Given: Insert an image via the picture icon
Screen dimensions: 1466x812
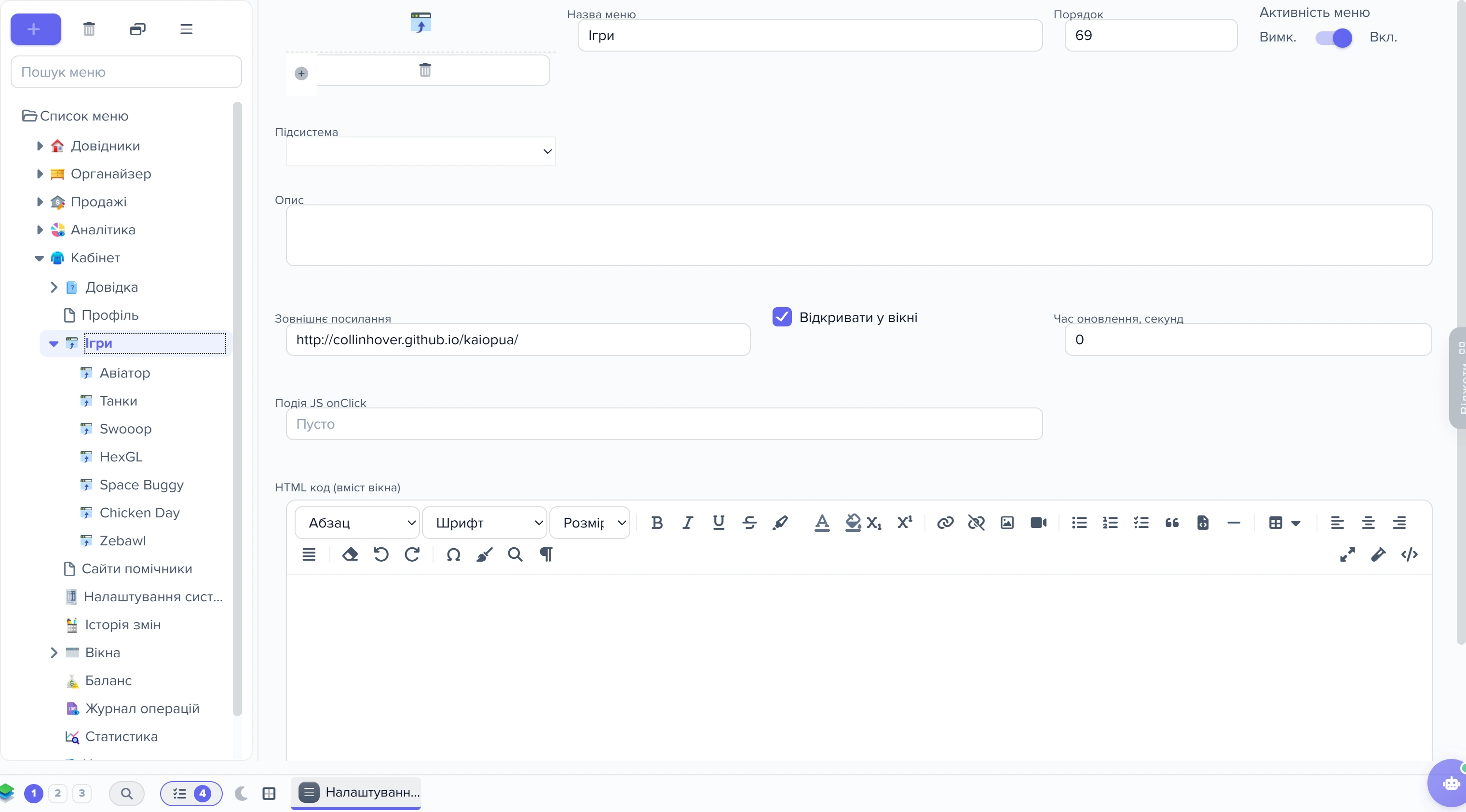Looking at the screenshot, I should 1007,522.
